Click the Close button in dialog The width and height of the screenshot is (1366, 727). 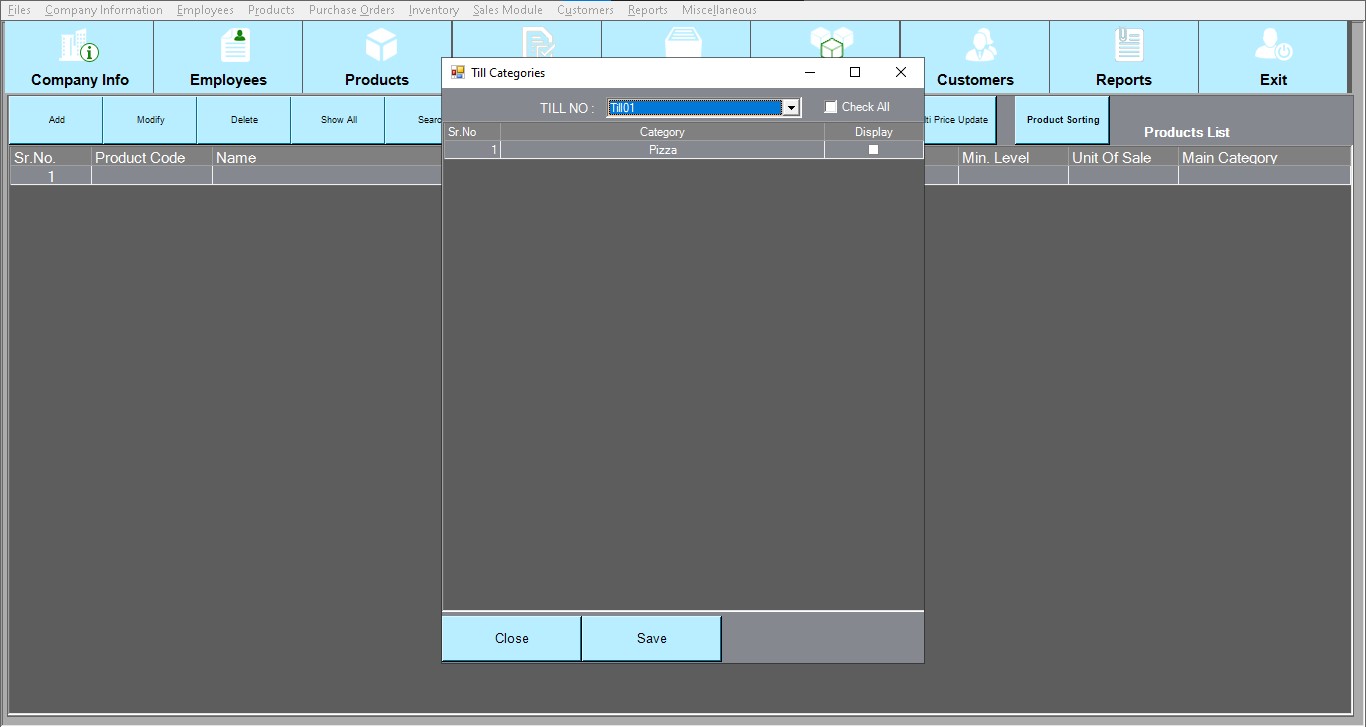point(511,638)
